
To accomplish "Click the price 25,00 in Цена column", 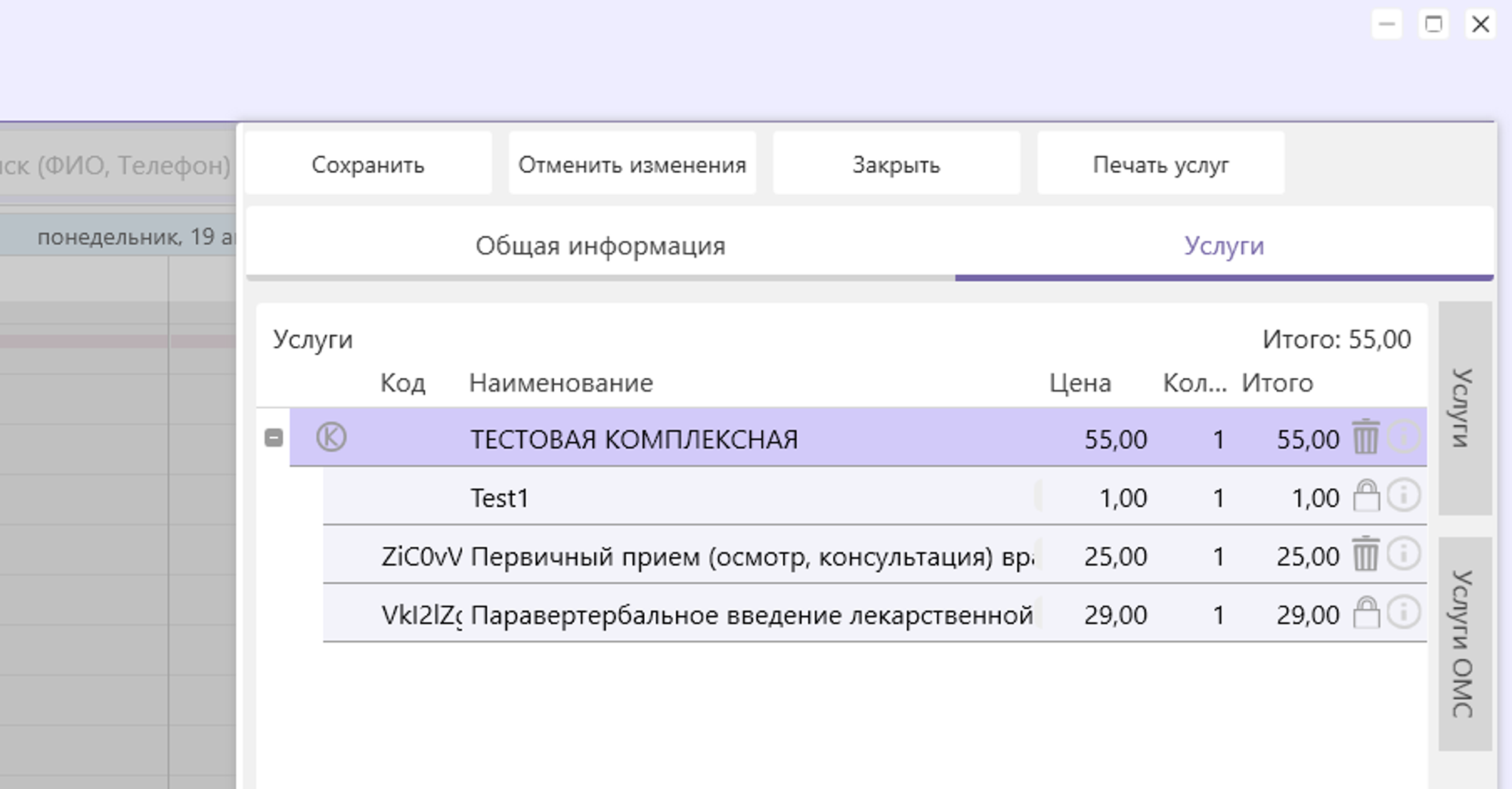I will click(x=1115, y=556).
